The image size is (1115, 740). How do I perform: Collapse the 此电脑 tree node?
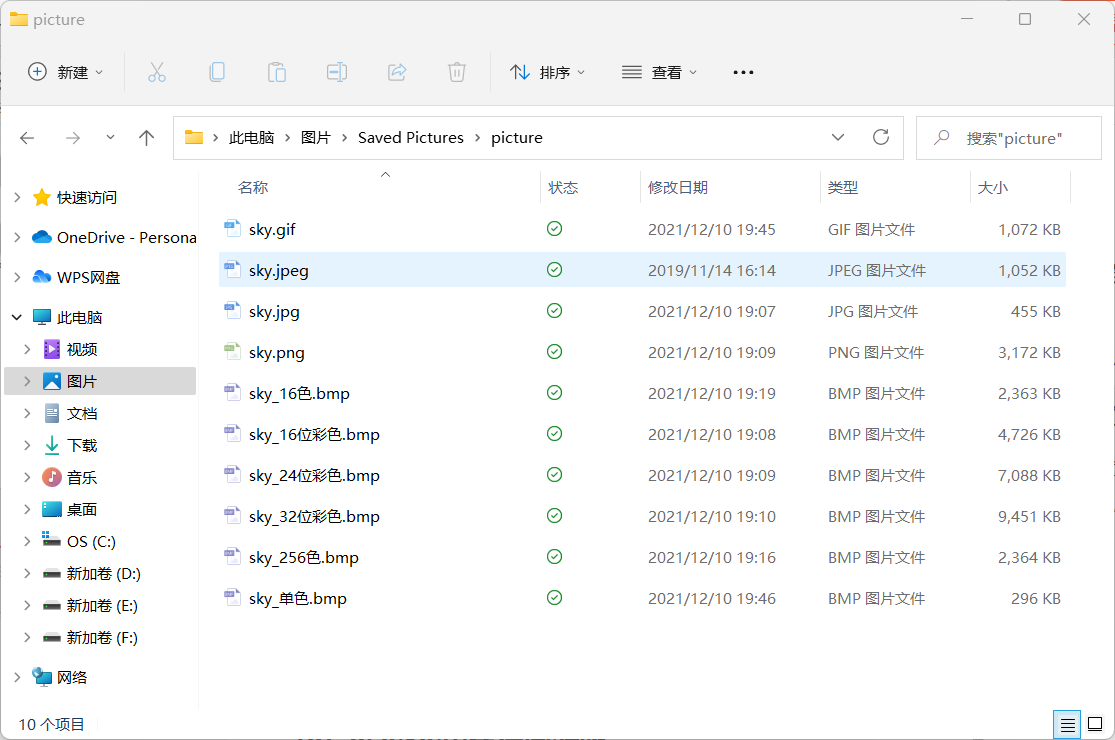(17, 317)
